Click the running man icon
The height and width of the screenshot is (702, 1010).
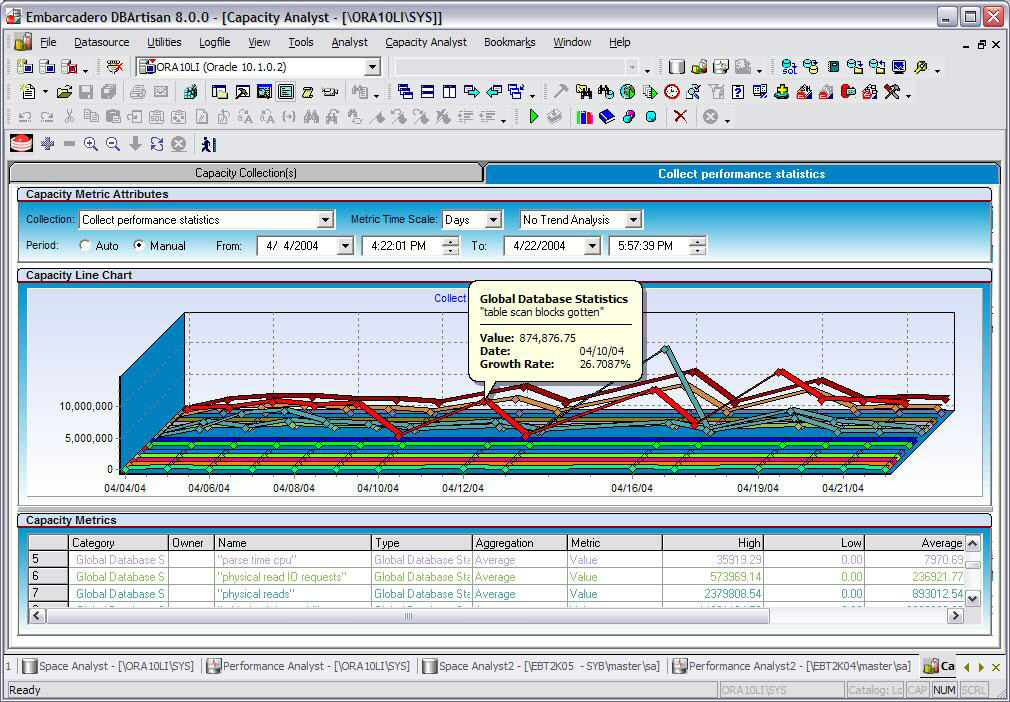click(x=207, y=144)
